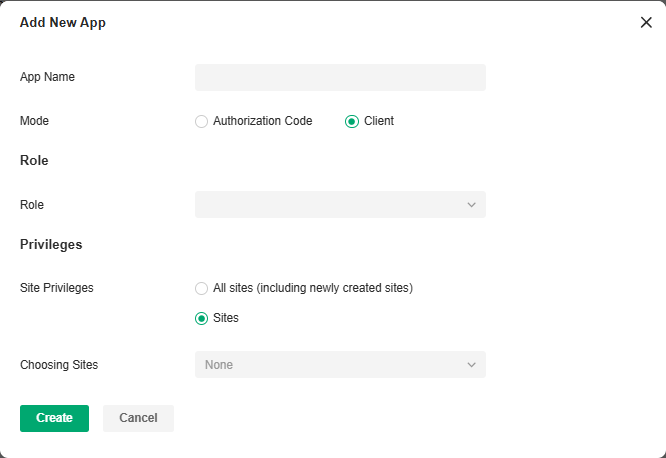Image resolution: width=666 pixels, height=458 pixels.
Task: Click the Choosing Sites label
Action: coord(59,365)
